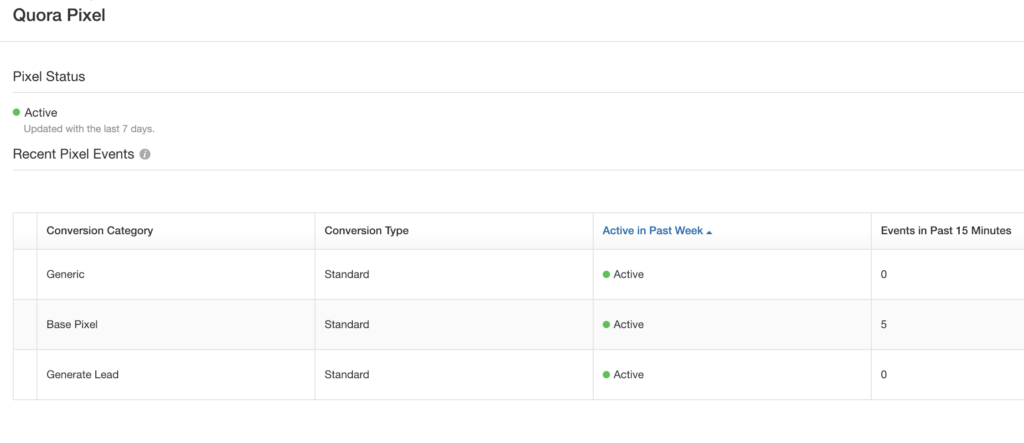Click Active status in the Generate Lead row
This screenshot has width=1024, height=443.
pyautogui.click(x=623, y=375)
